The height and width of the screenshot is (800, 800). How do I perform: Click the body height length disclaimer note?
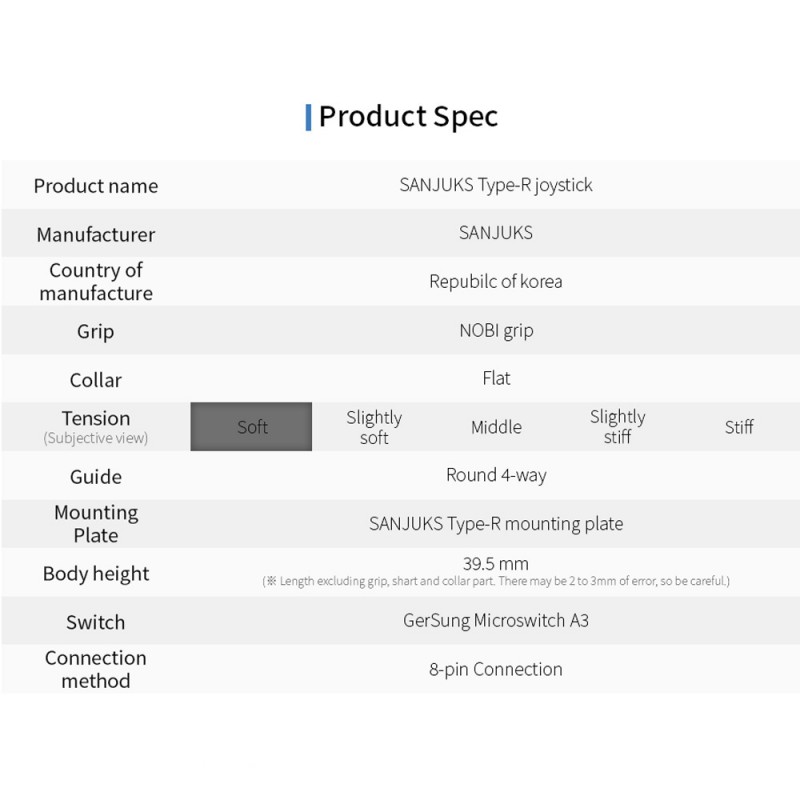pos(496,581)
